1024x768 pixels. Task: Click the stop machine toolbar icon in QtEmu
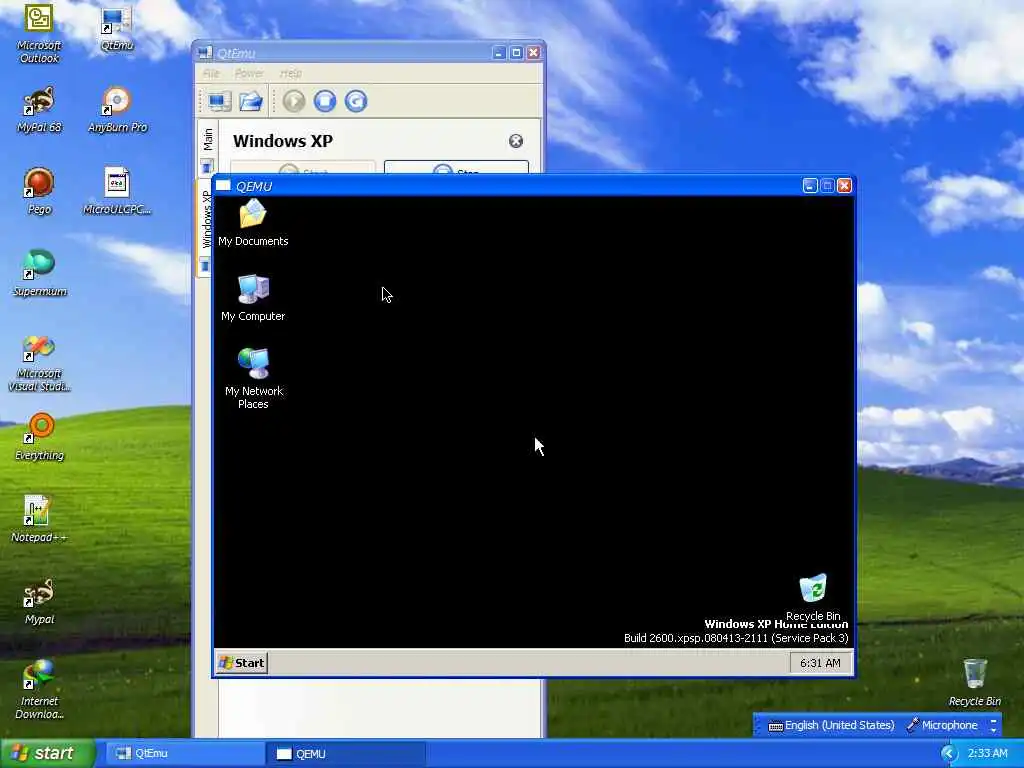point(325,101)
